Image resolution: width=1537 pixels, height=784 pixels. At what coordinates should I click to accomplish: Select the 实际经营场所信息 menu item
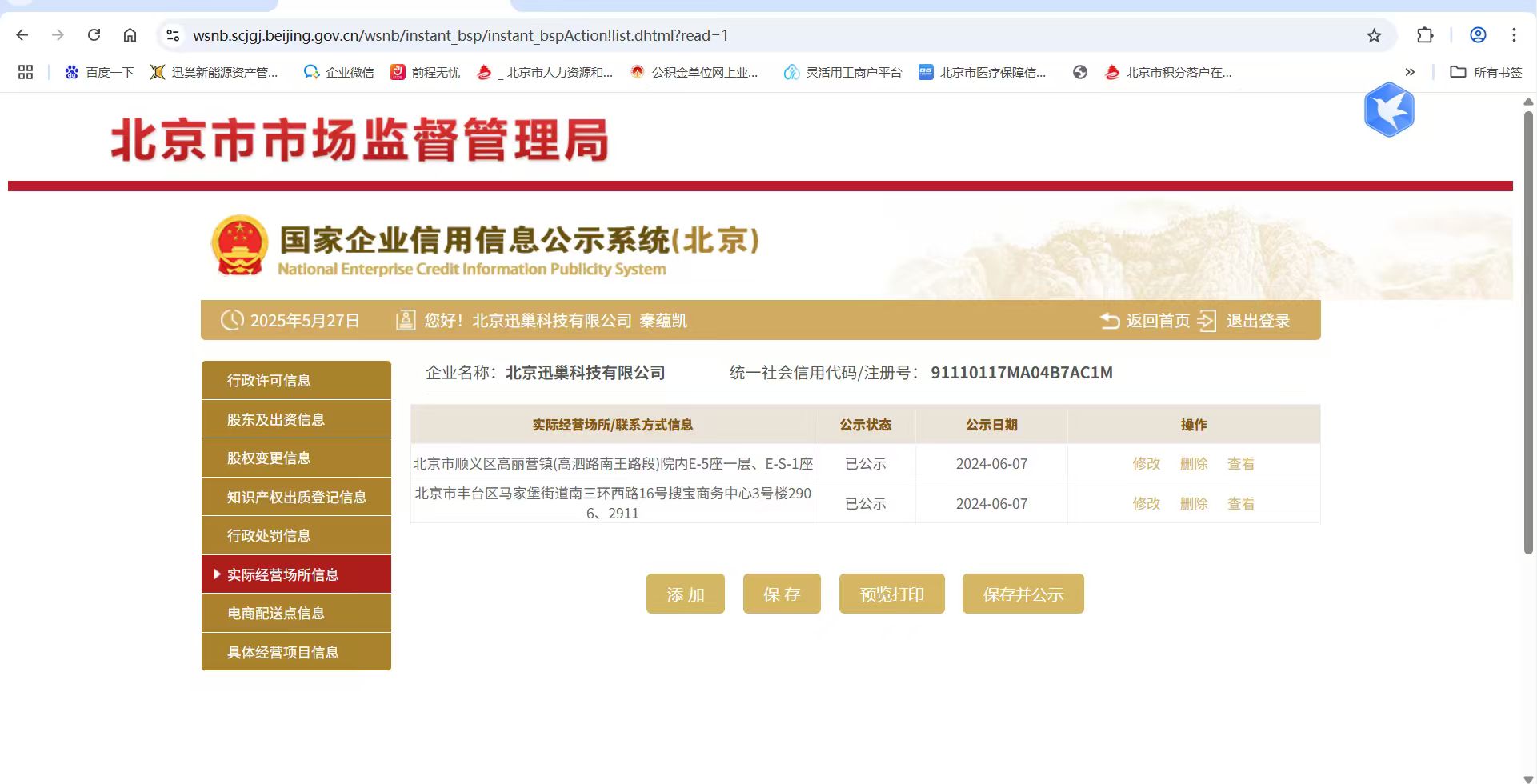point(296,574)
